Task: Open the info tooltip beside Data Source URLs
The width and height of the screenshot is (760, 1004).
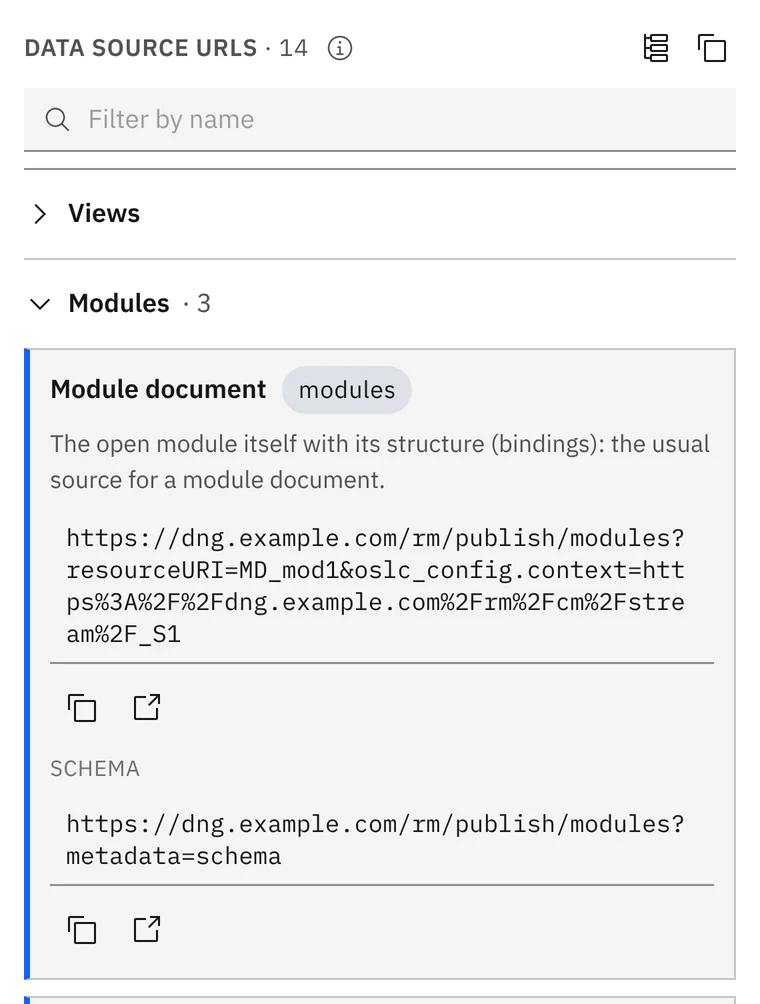Action: pyautogui.click(x=339, y=48)
